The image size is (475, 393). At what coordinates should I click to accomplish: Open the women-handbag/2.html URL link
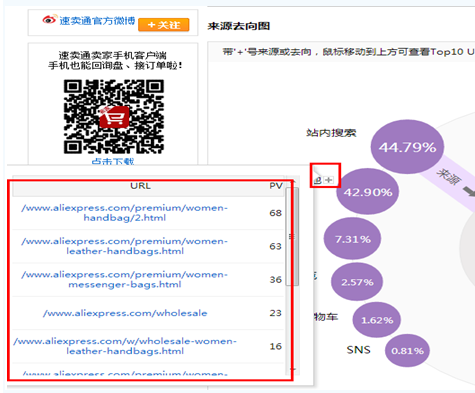point(124,213)
